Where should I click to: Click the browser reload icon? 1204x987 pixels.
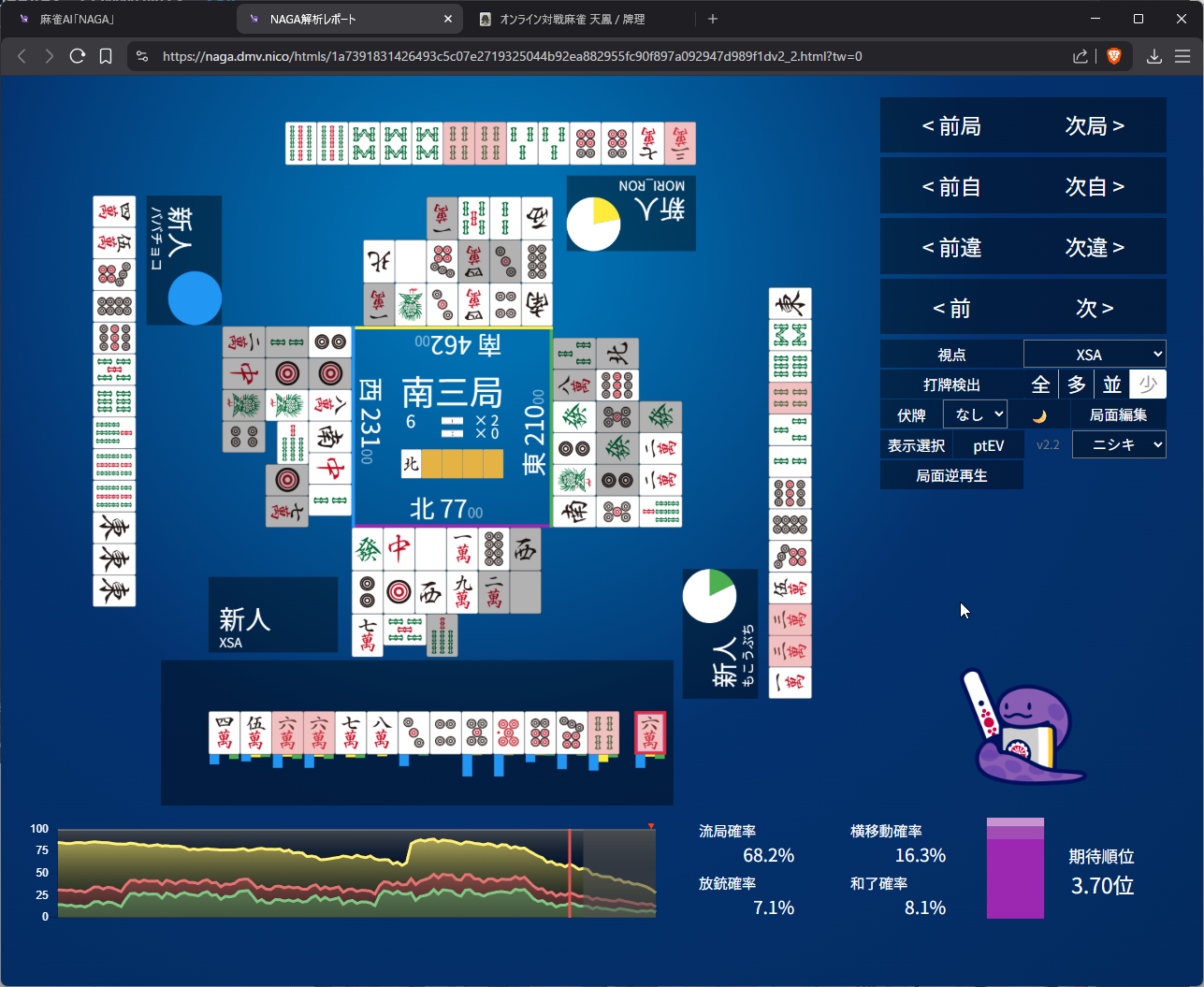click(x=78, y=56)
